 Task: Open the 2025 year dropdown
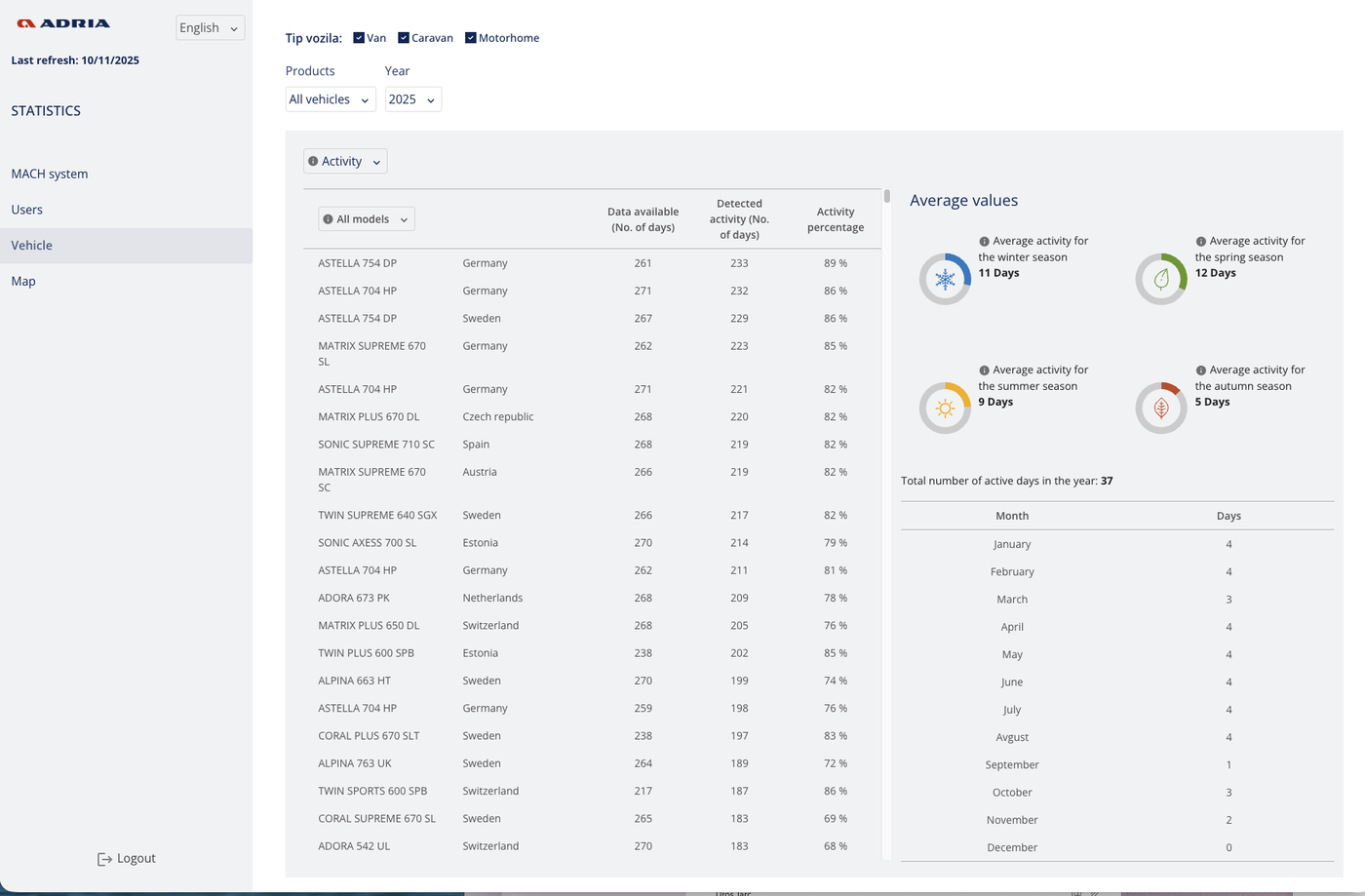pyautogui.click(x=413, y=99)
